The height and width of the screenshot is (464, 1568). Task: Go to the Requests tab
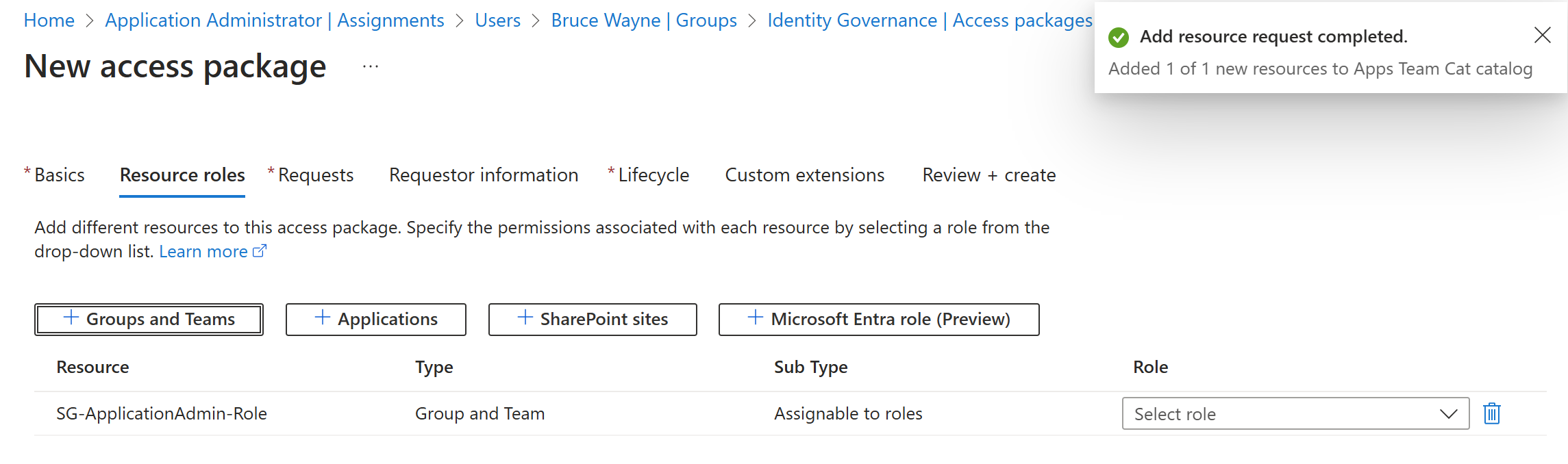315,175
